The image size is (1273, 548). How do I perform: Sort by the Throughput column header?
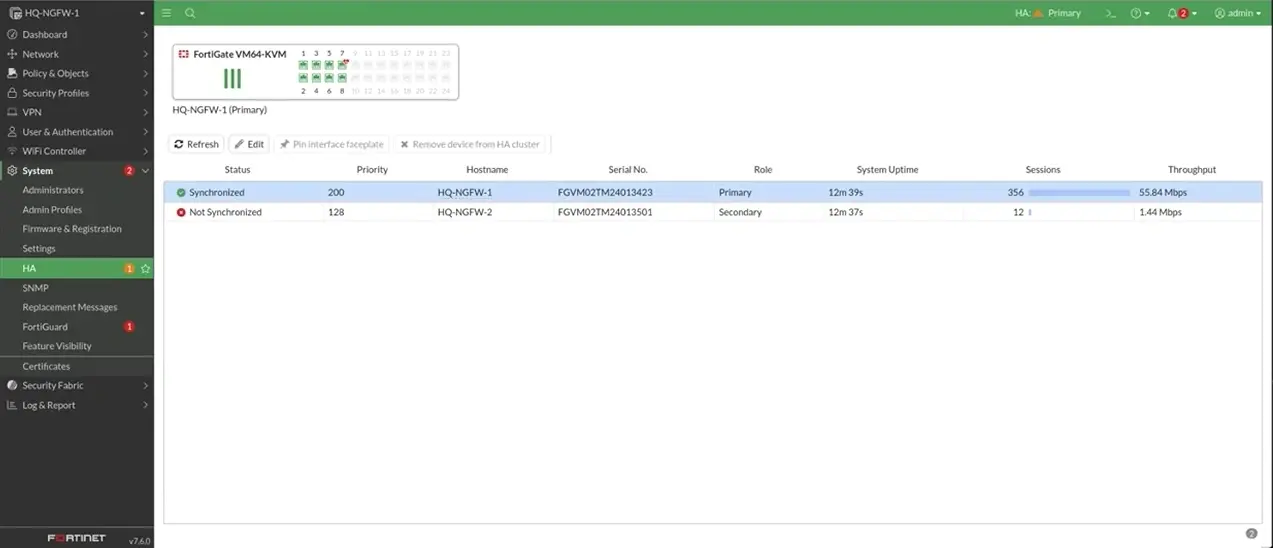tap(1192, 170)
